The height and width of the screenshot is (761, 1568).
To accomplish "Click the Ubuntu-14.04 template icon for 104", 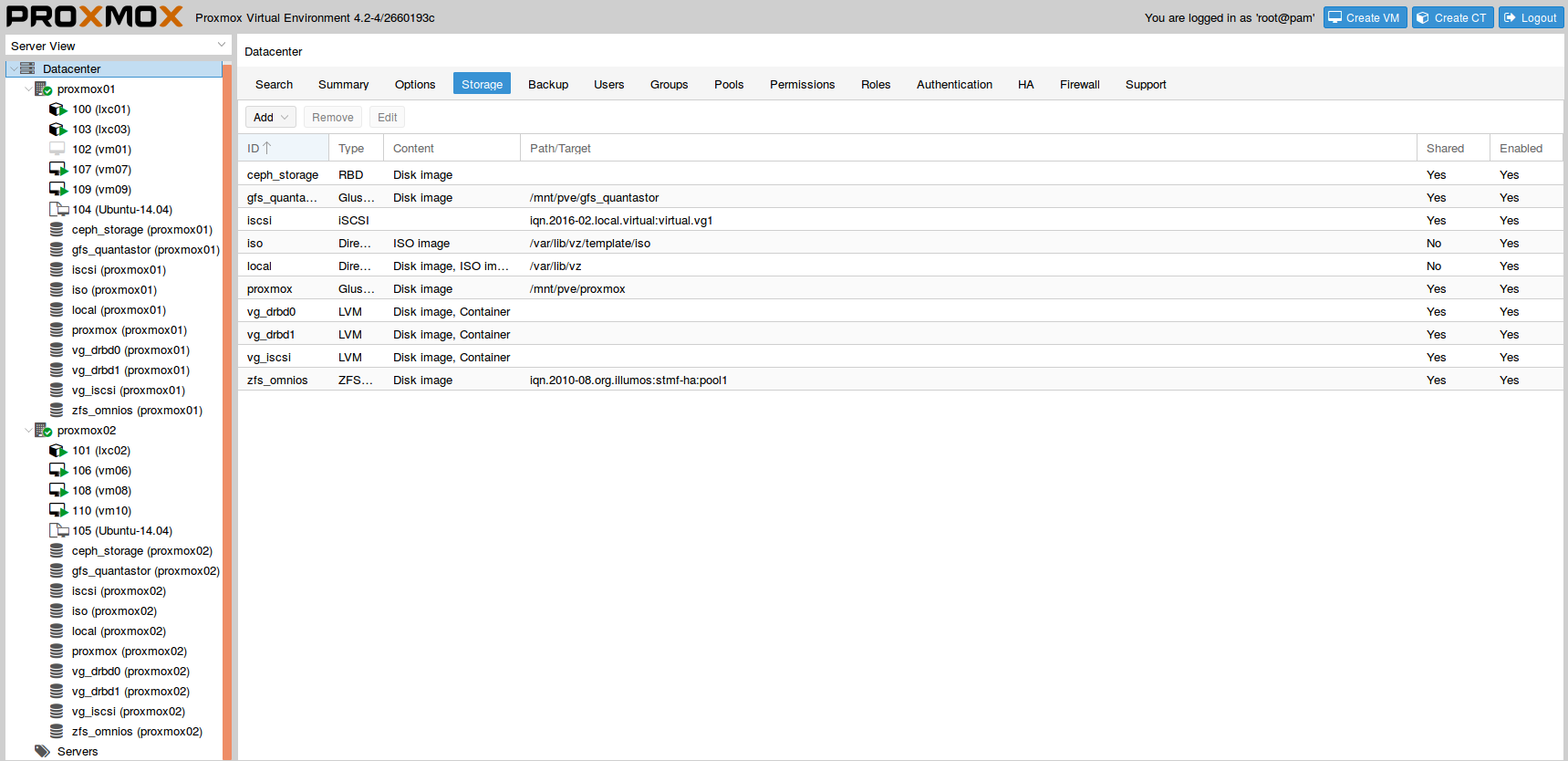I will pos(57,210).
